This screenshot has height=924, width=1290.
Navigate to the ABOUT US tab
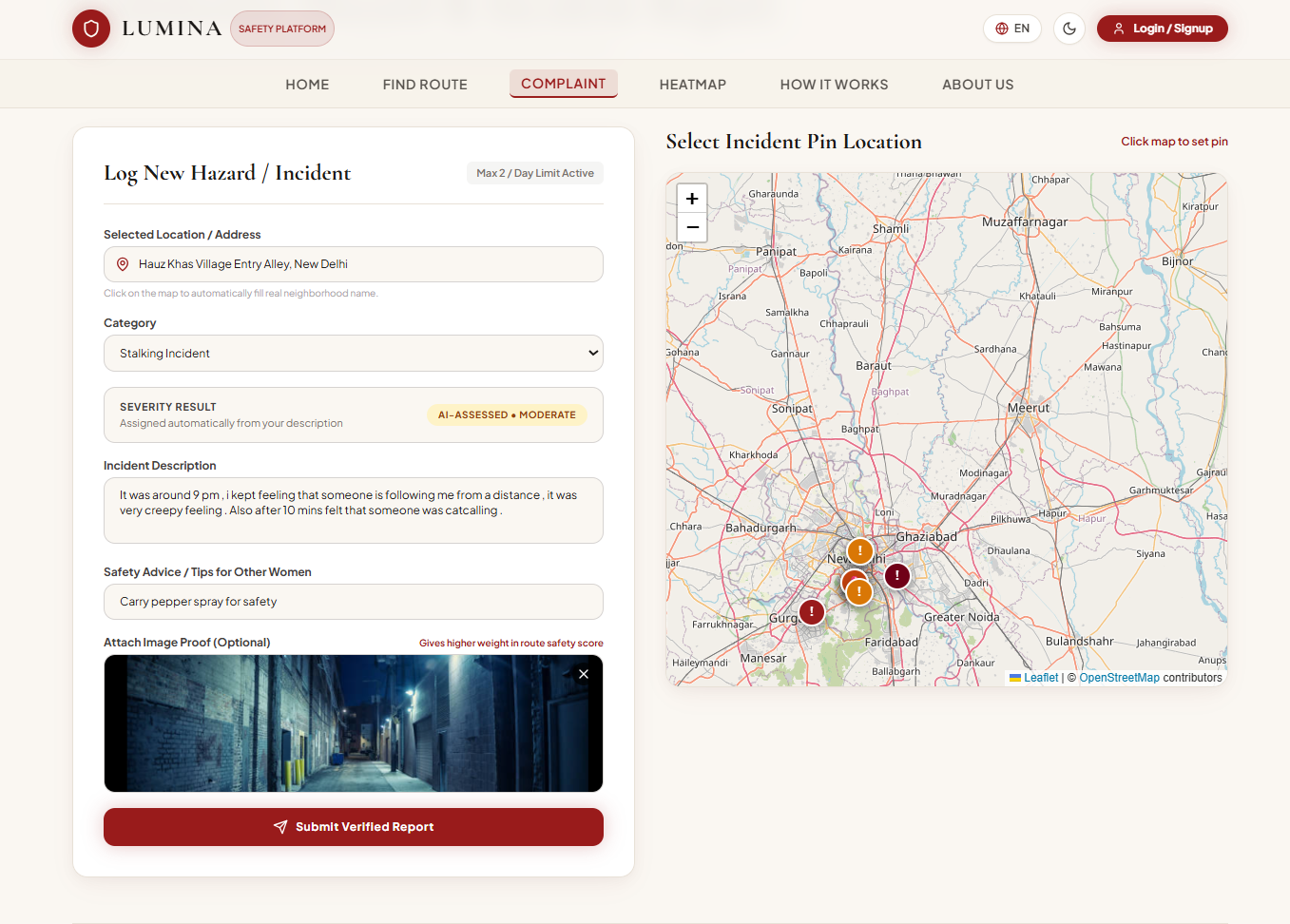point(978,85)
